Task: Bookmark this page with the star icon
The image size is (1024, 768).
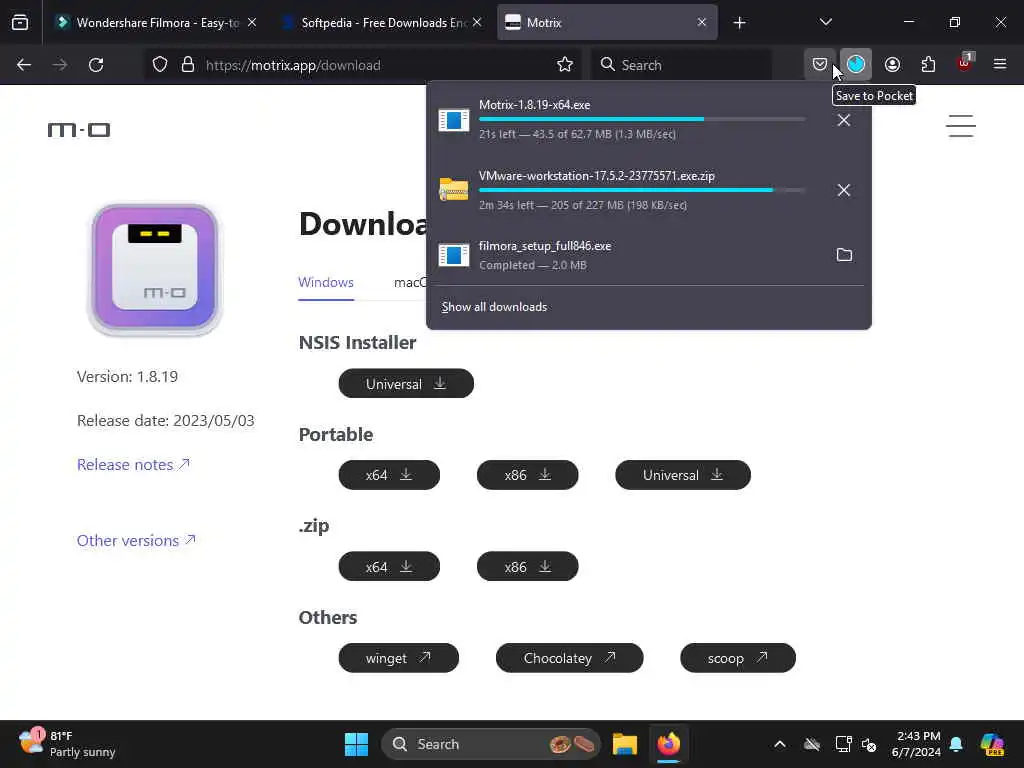Action: (565, 65)
